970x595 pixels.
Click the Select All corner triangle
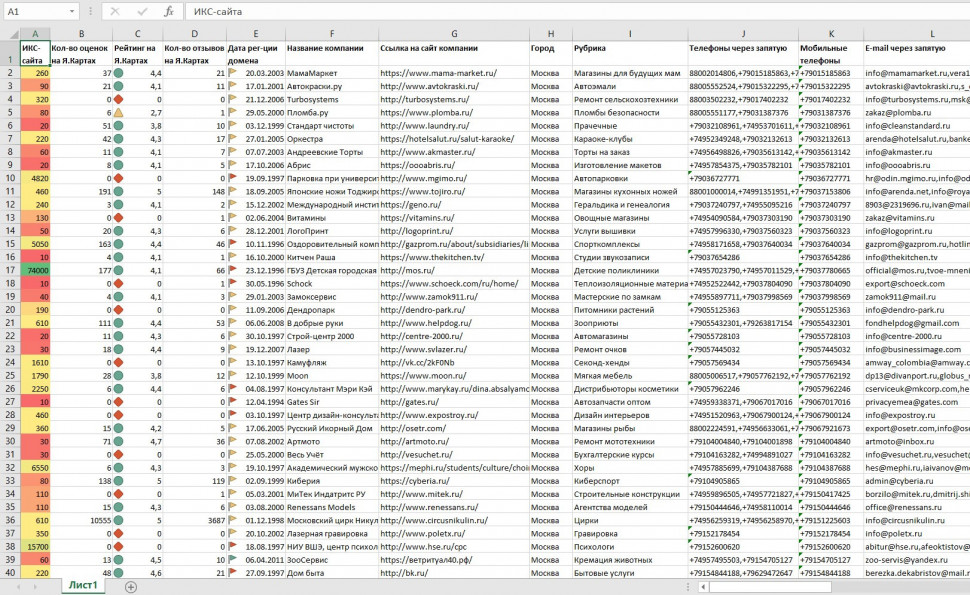point(10,34)
